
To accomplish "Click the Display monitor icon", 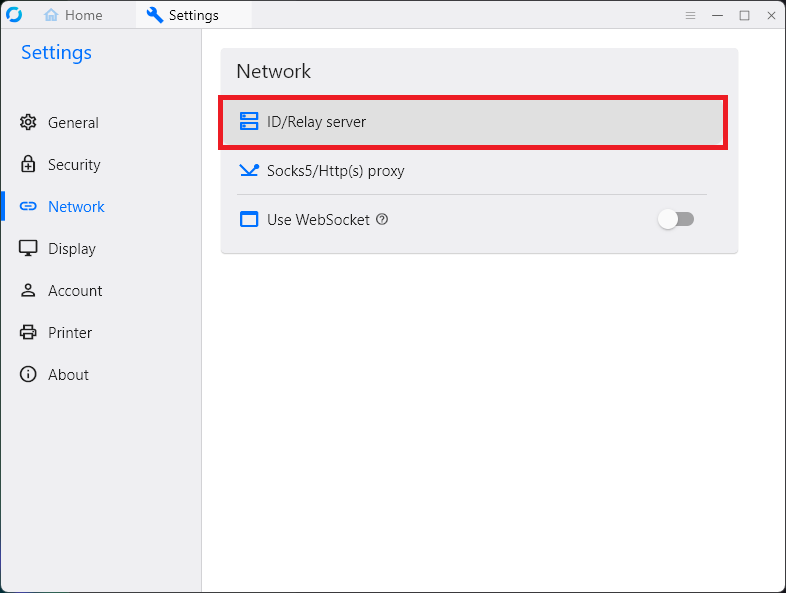I will (x=28, y=249).
